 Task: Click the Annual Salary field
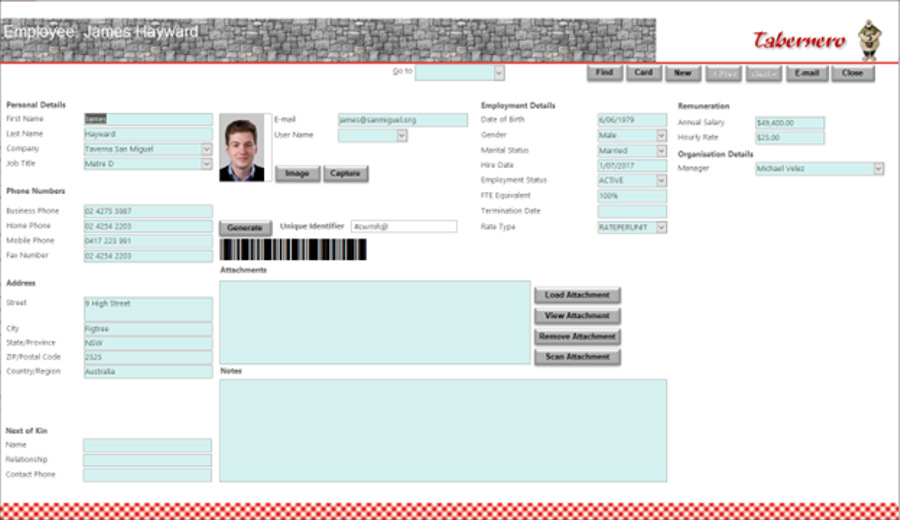tap(790, 123)
